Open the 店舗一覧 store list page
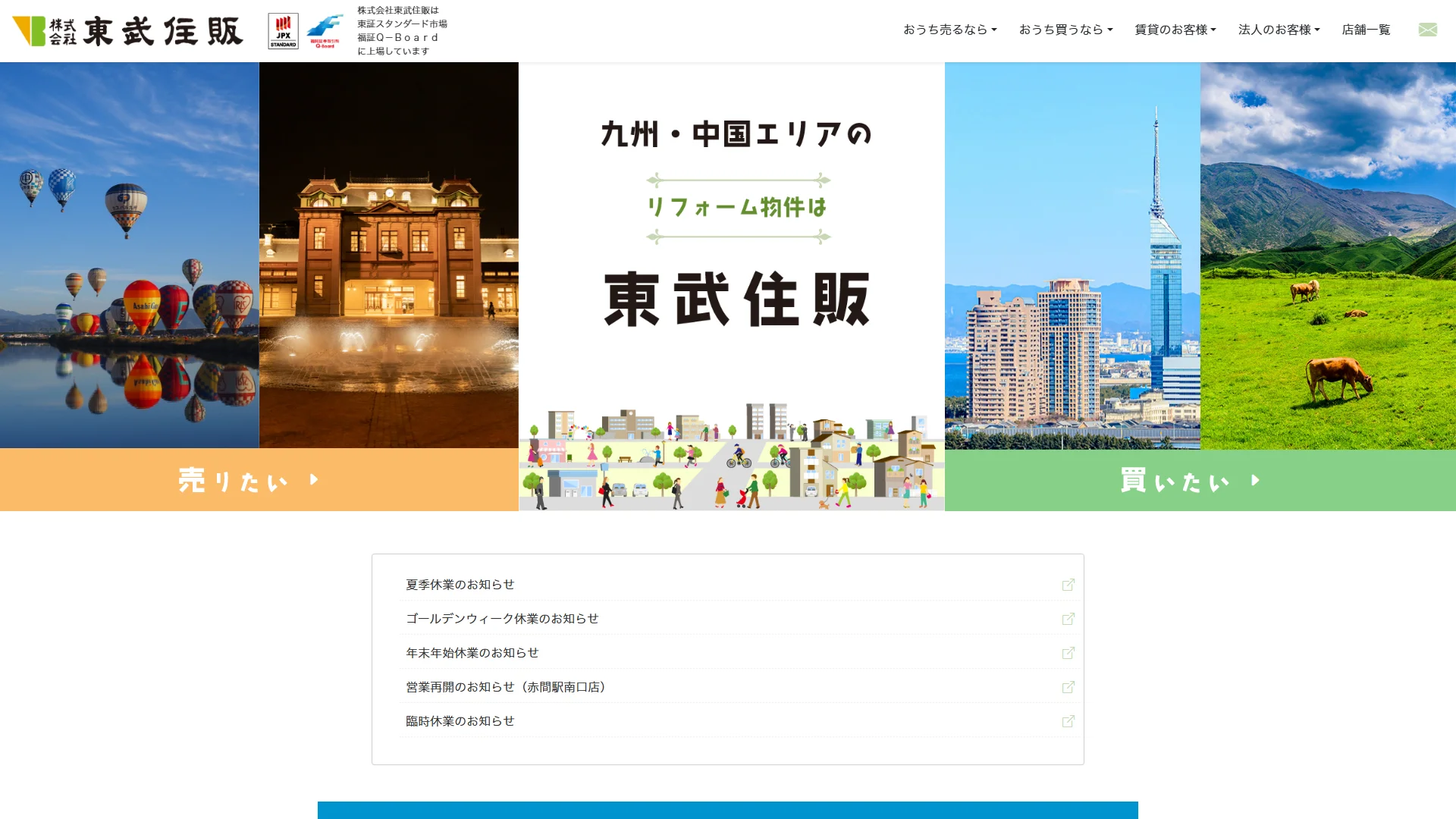 [x=1366, y=30]
